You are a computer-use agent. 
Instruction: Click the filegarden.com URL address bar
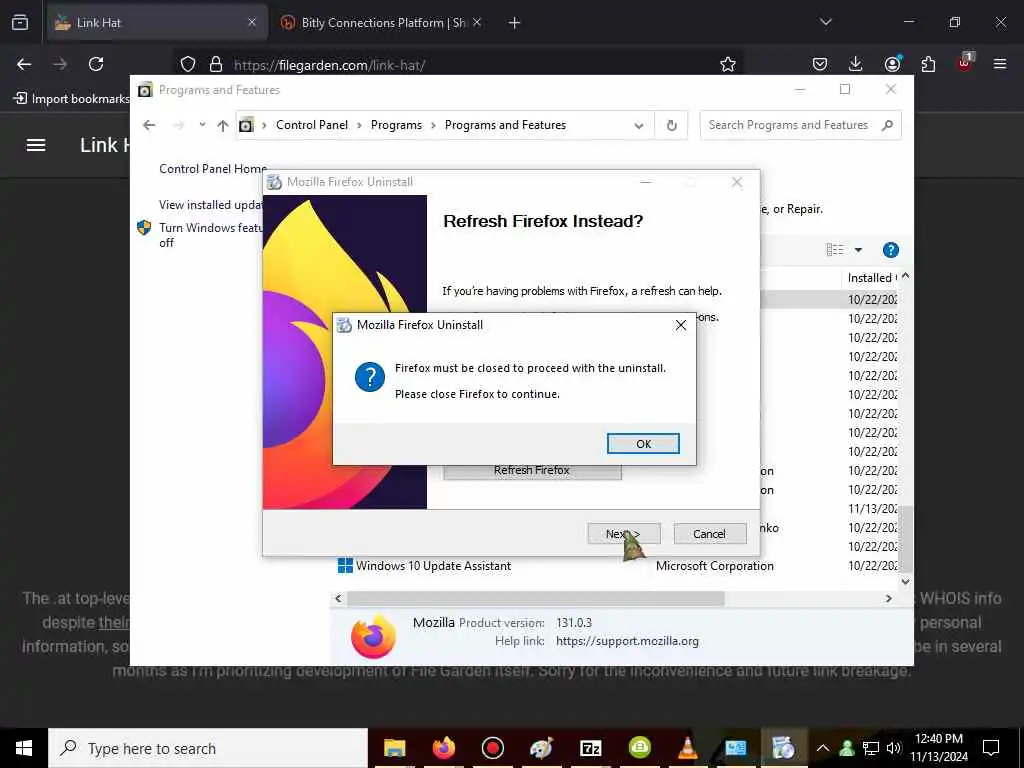point(457,65)
